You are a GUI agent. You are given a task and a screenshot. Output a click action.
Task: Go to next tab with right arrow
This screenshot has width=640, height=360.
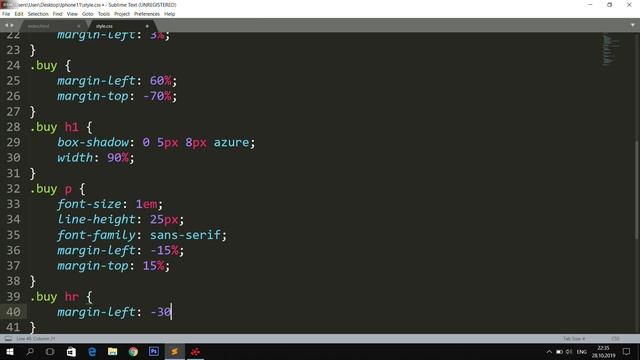(12, 25)
